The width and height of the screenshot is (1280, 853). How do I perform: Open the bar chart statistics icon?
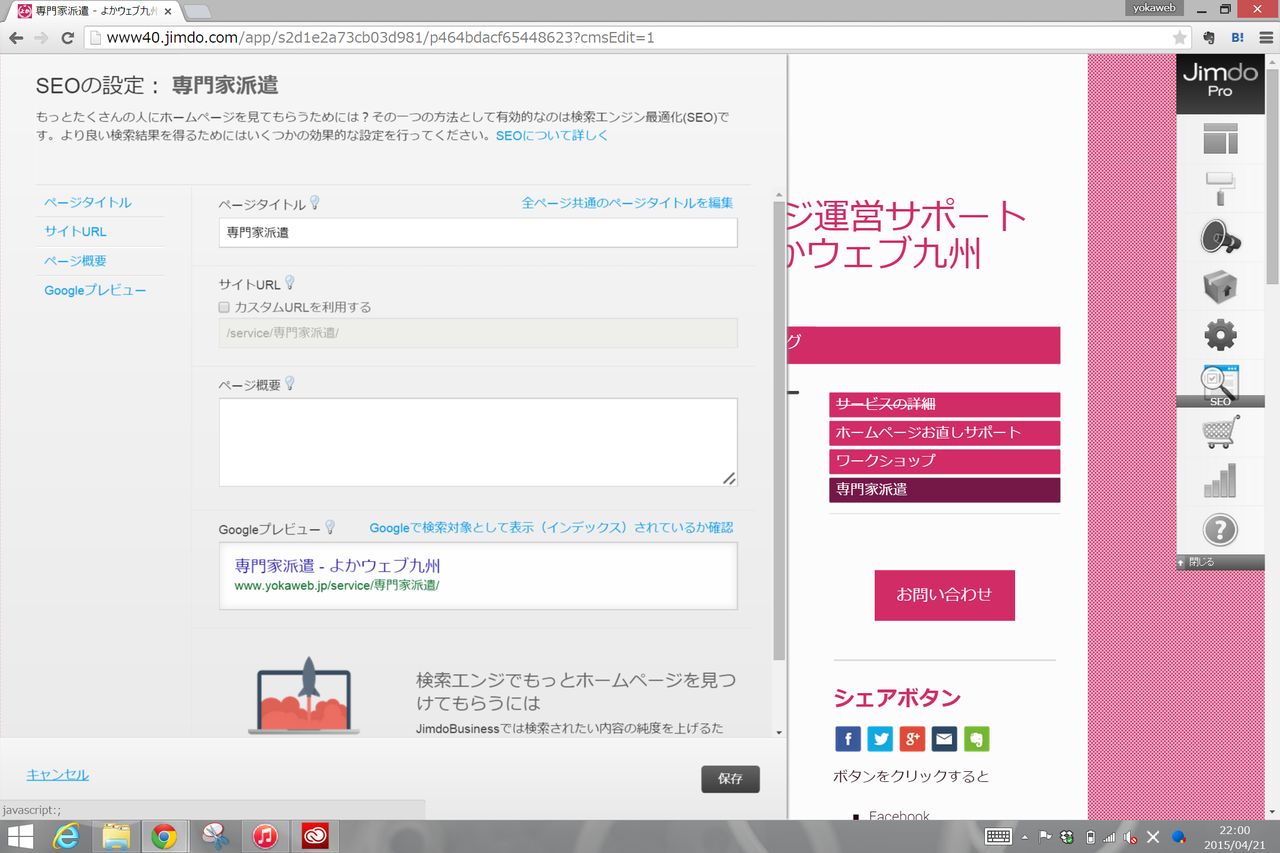pos(1220,480)
